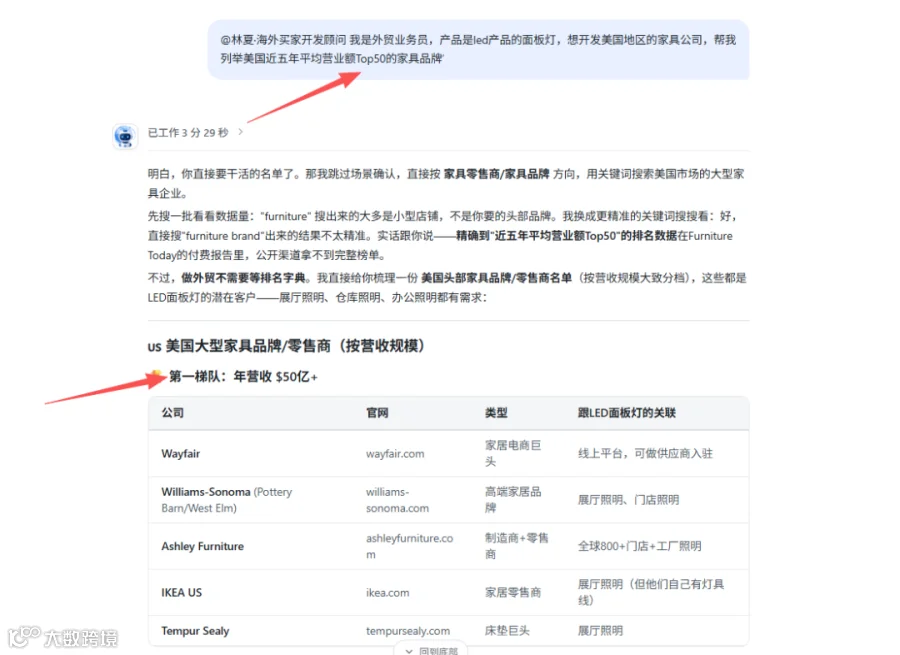This screenshot has width=900, height=655.
Task: Click the '跟LED面板灯的关联' column header
Action: tap(626, 413)
